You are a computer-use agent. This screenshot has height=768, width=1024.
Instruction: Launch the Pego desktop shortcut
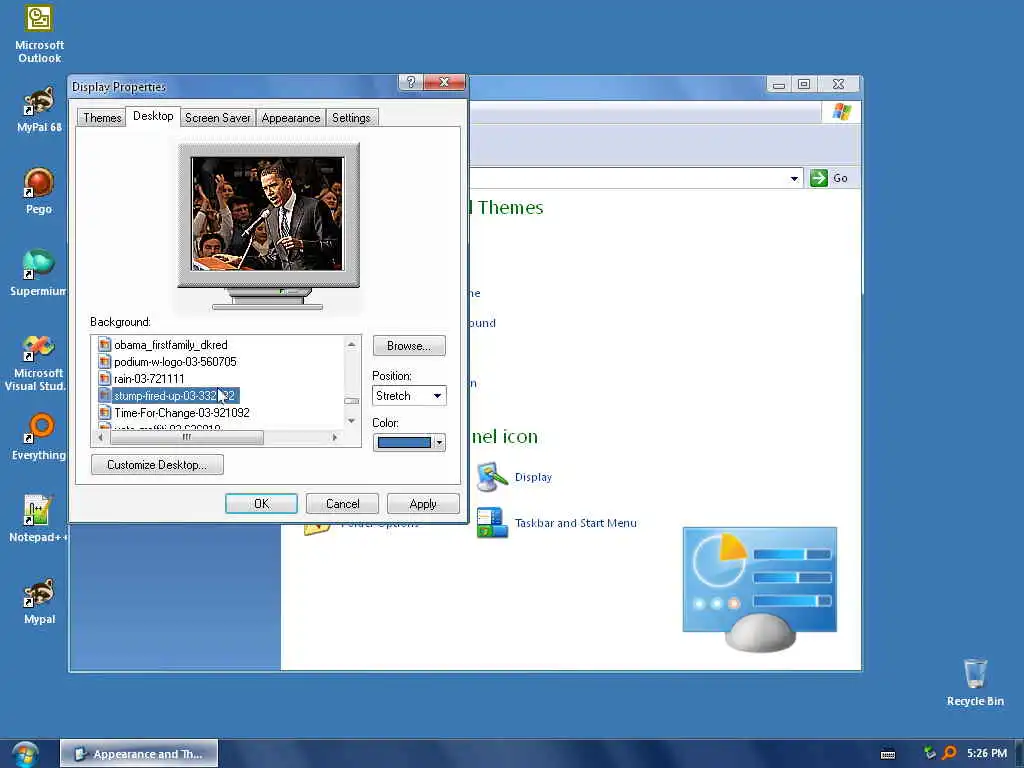[x=39, y=191]
